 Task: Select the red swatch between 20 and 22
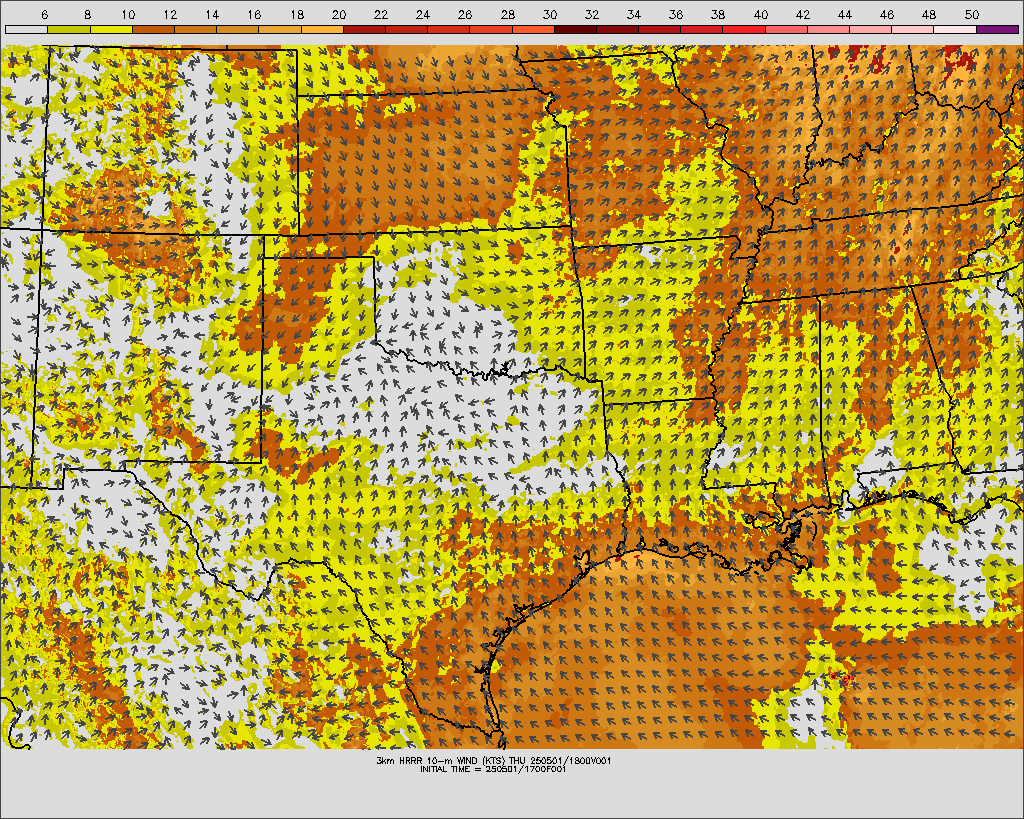point(364,29)
